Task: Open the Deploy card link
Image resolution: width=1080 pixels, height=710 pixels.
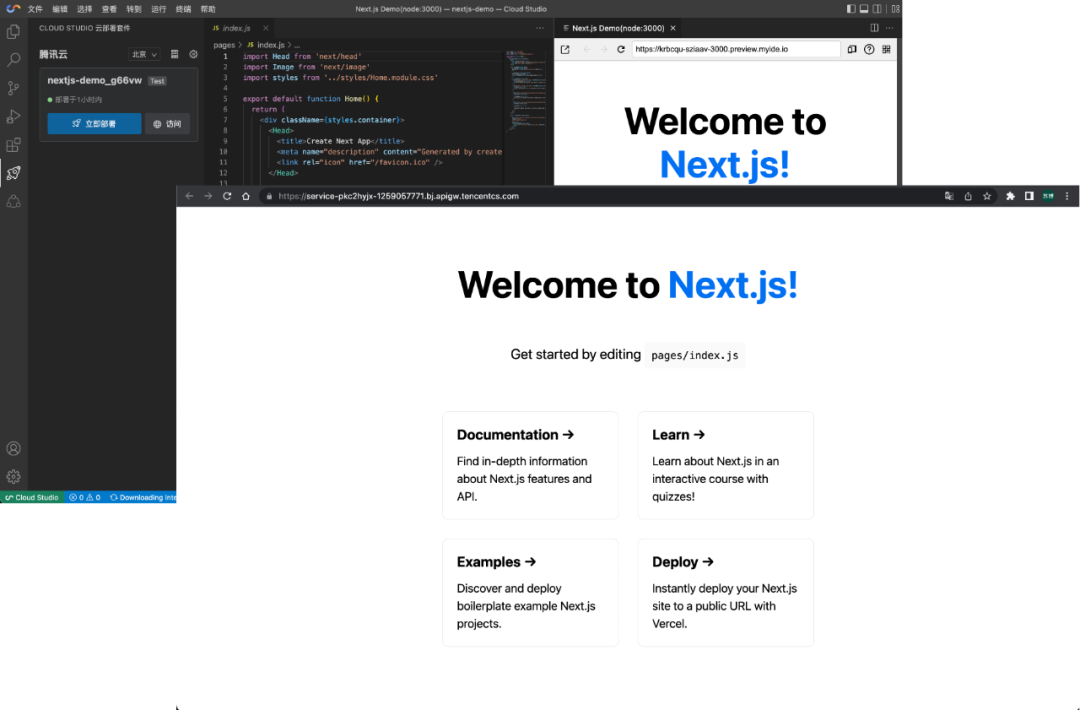Action: 726,593
